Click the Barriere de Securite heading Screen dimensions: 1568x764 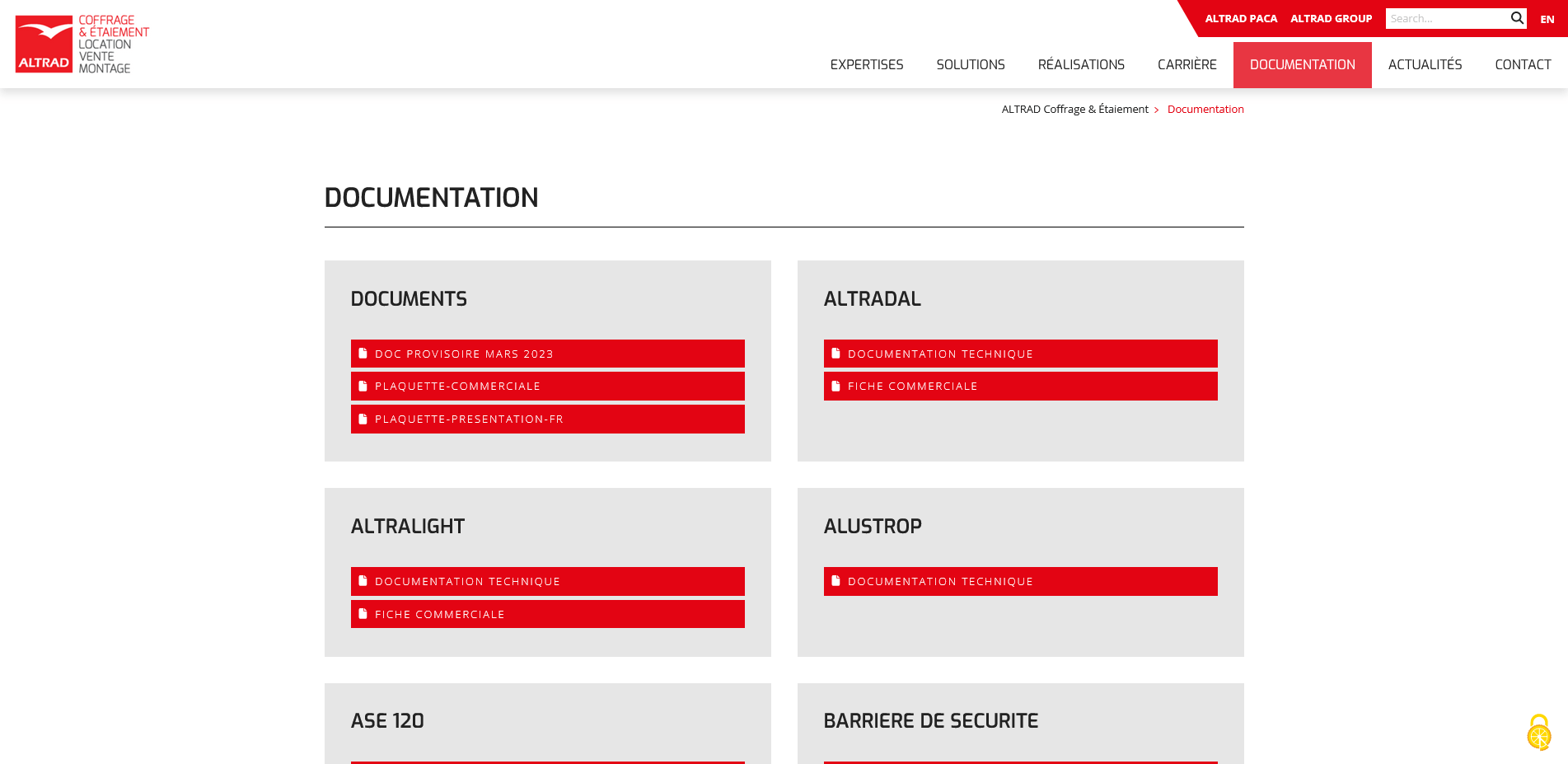[x=931, y=720]
